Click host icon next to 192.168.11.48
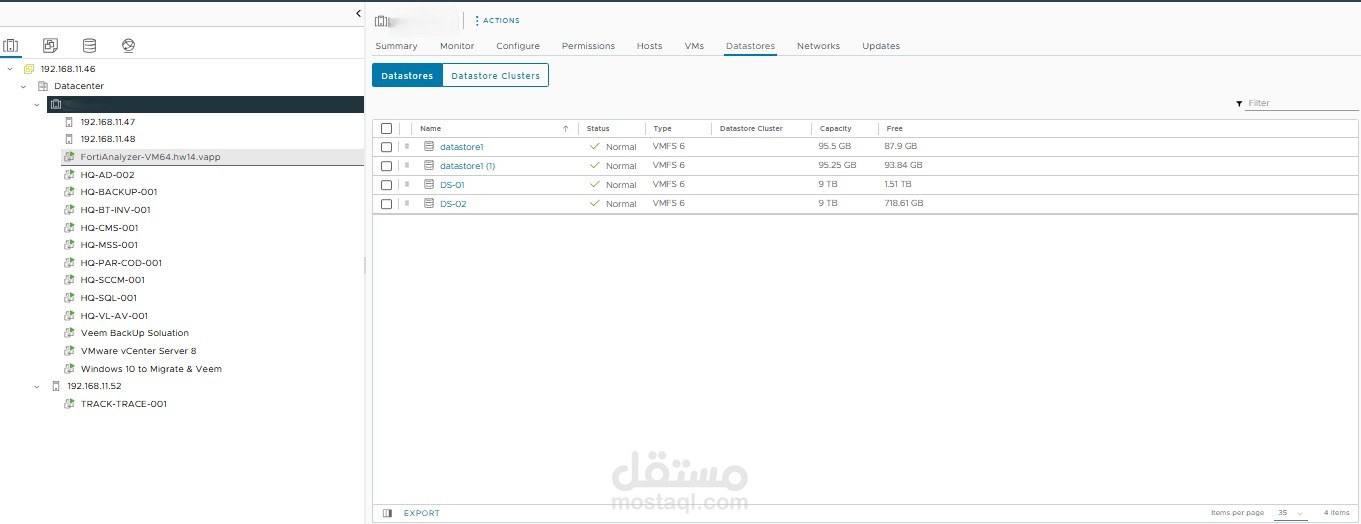The image size is (1361, 524). tap(69, 139)
